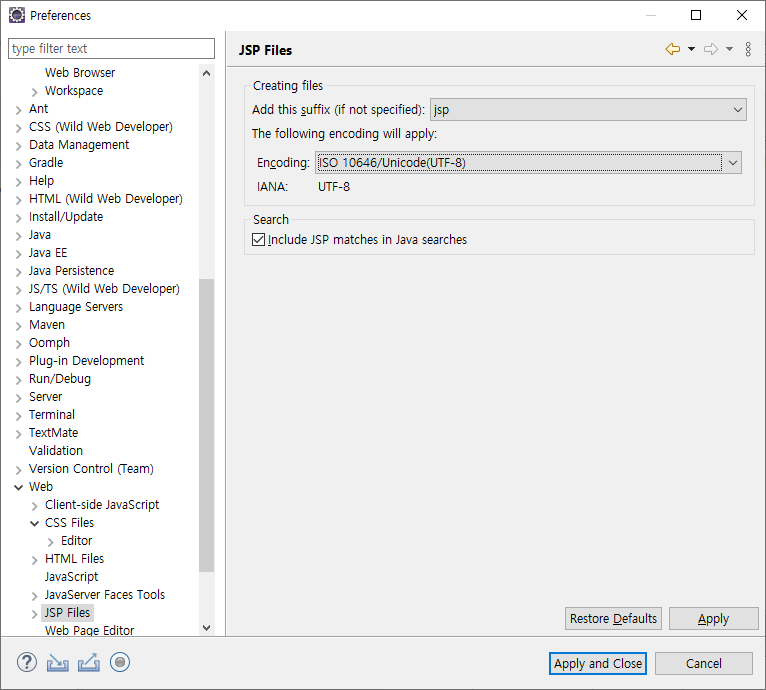Click the tree vertical scrollbar thumb
The image size is (766, 690).
(206, 425)
